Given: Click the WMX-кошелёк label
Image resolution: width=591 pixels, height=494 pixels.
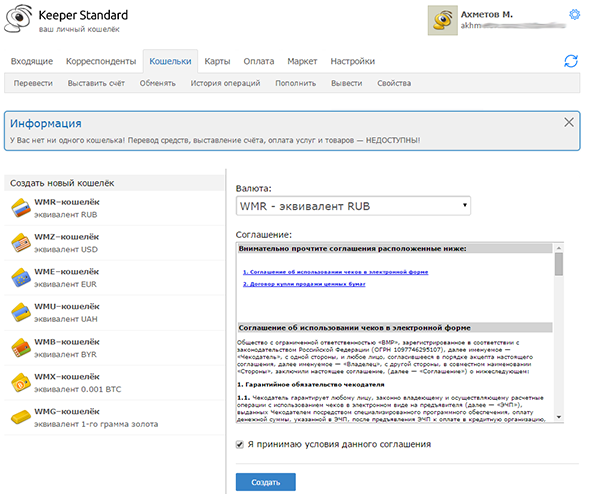Looking at the screenshot, I should [x=67, y=376].
